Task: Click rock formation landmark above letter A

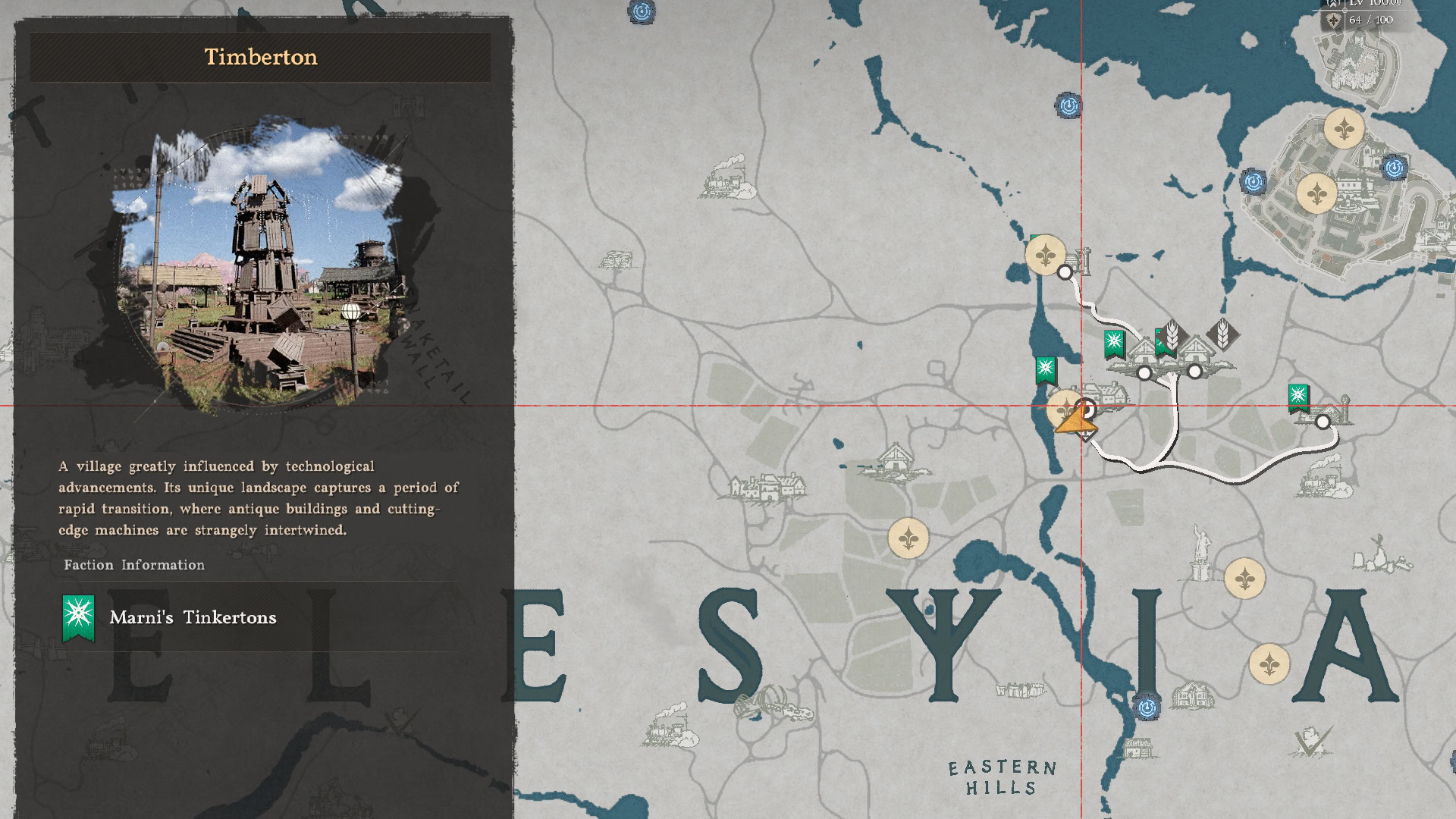Action: point(1380,554)
